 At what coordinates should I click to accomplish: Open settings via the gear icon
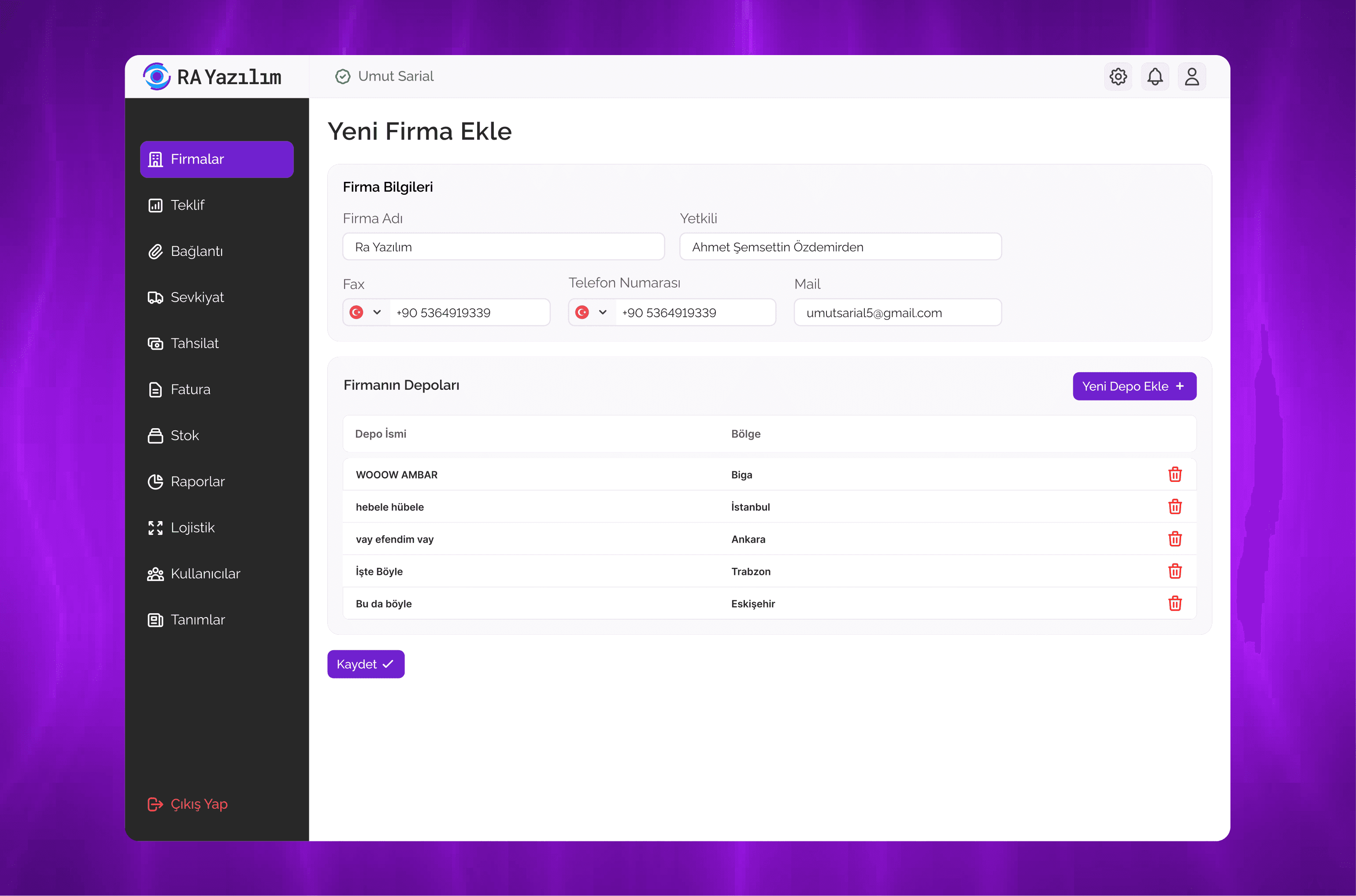tap(1118, 77)
